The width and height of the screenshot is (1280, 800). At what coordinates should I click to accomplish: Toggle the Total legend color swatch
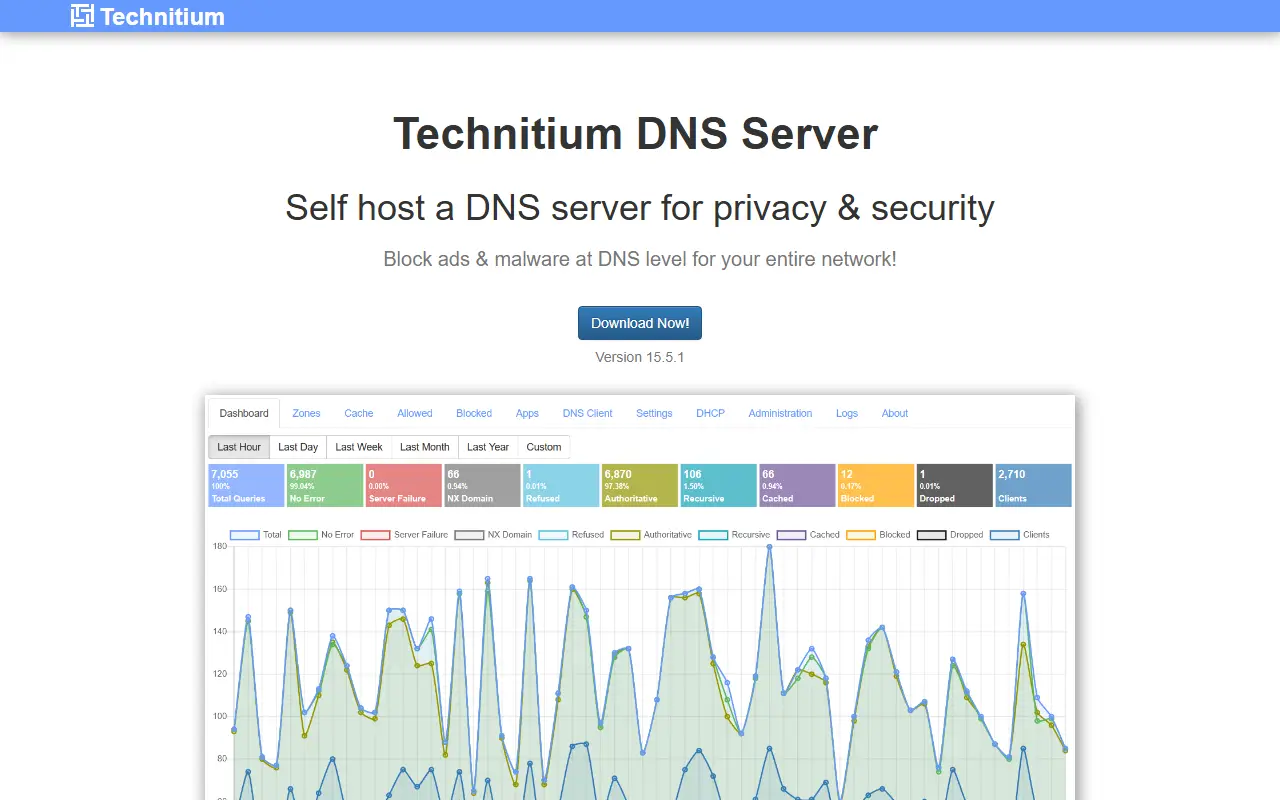click(245, 535)
